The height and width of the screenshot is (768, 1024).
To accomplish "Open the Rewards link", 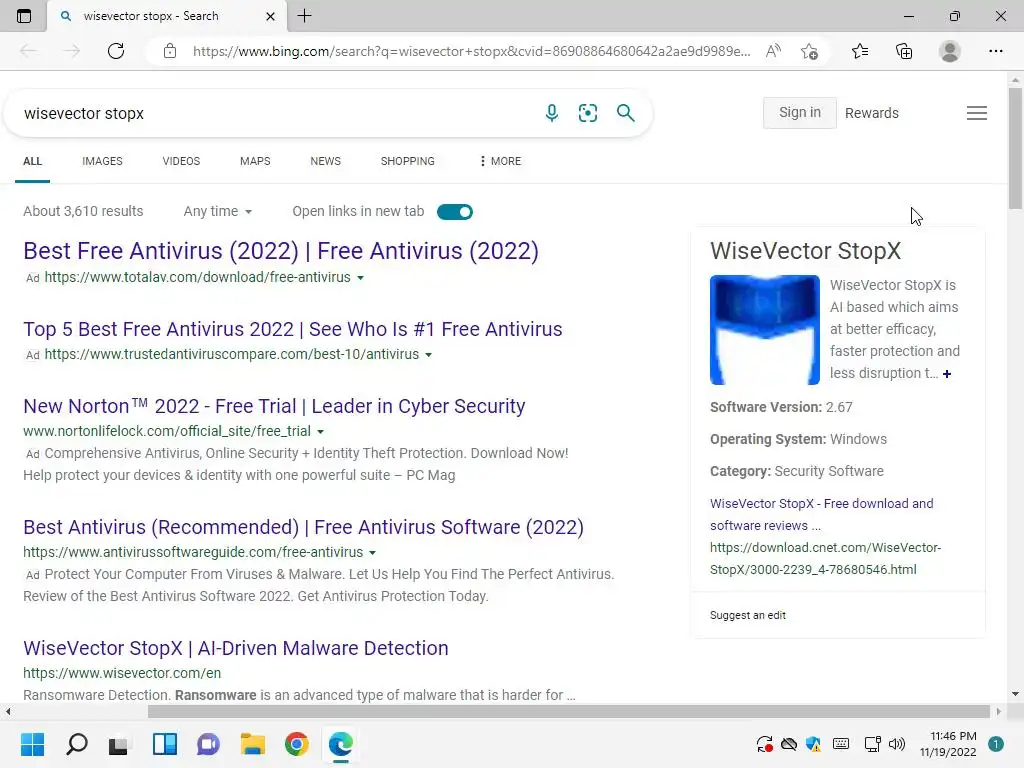I will pyautogui.click(x=871, y=113).
